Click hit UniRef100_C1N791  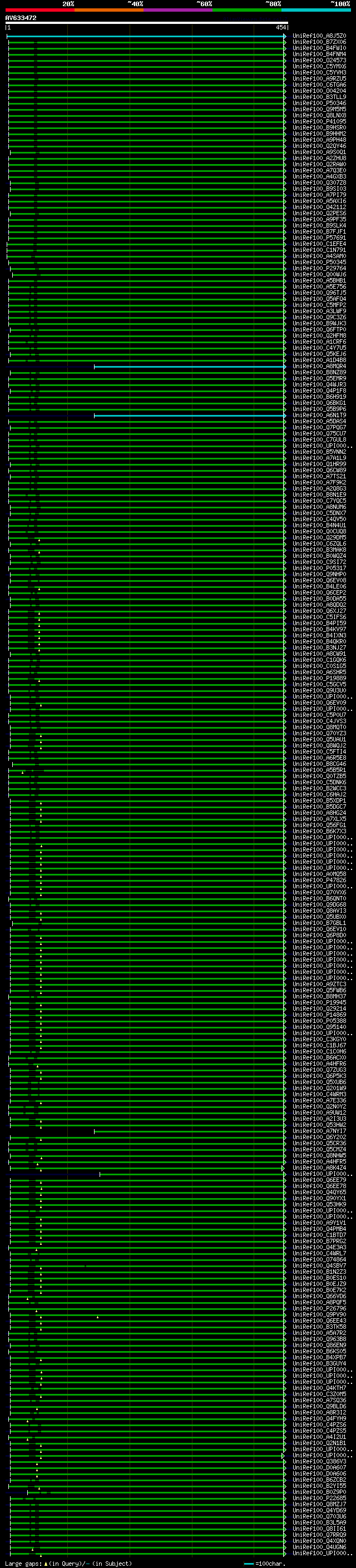click(319, 250)
